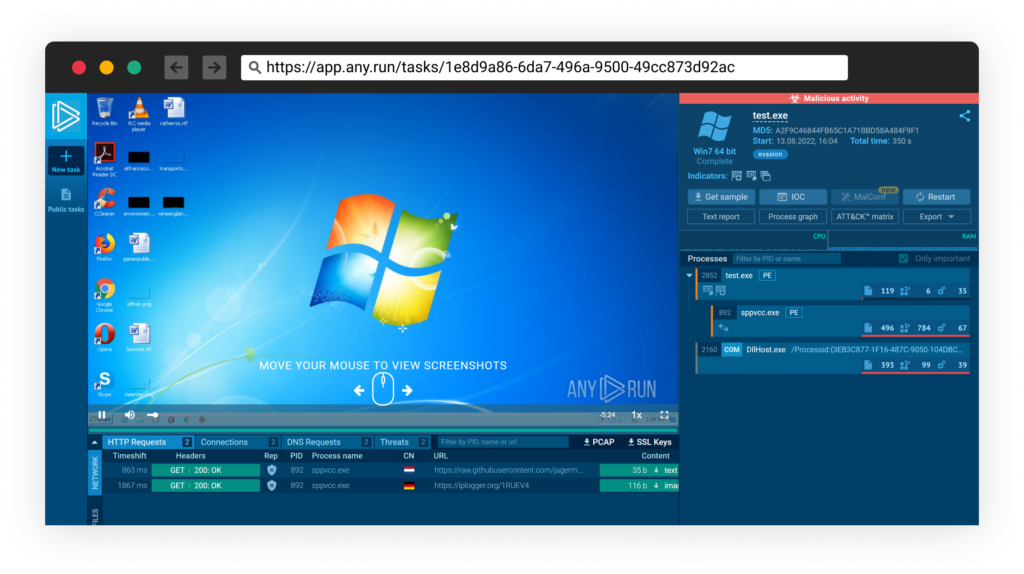Restart the task with the Restart button

pos(936,197)
